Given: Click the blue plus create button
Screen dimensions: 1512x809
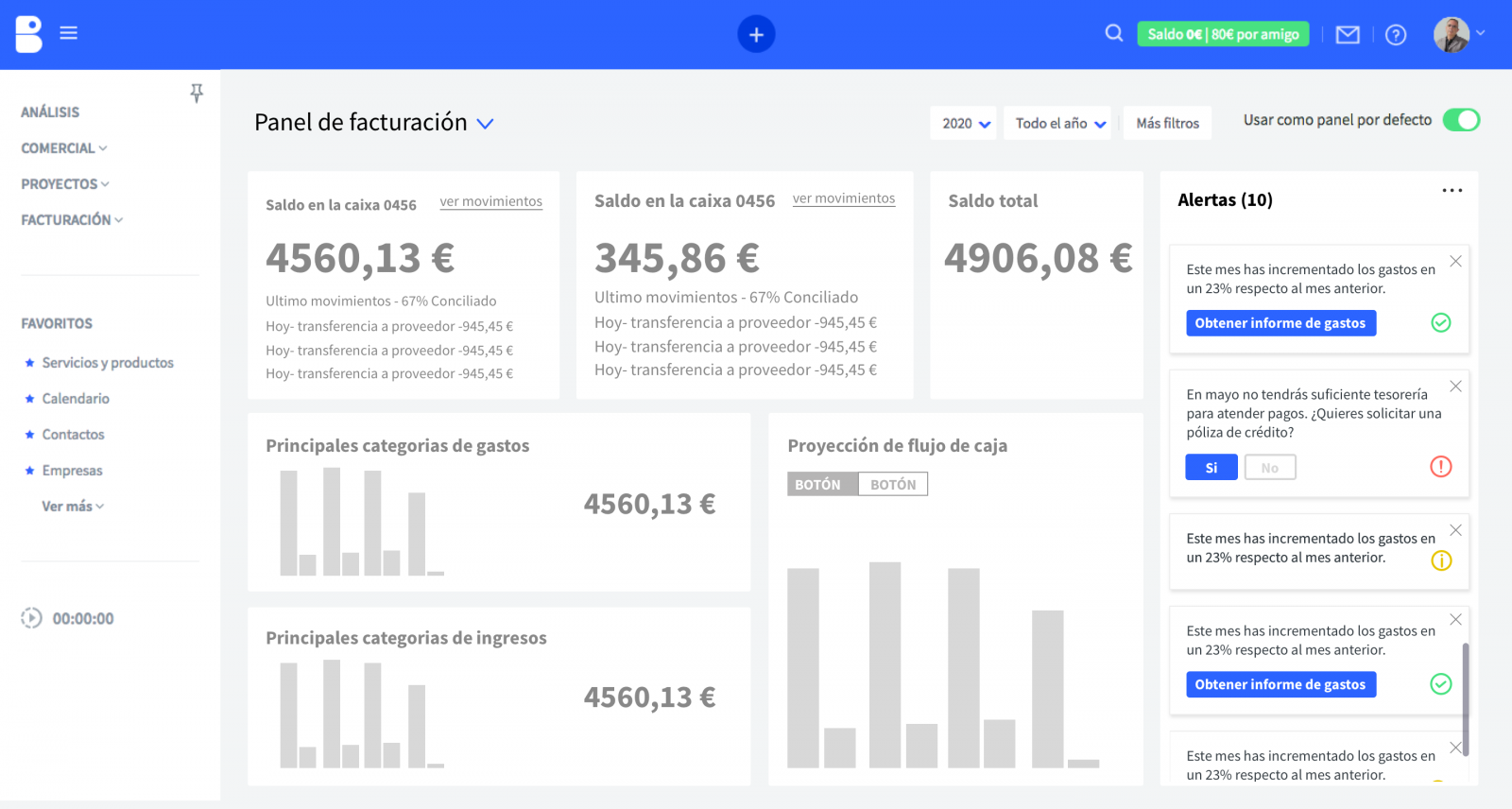Looking at the screenshot, I should [x=756, y=34].
